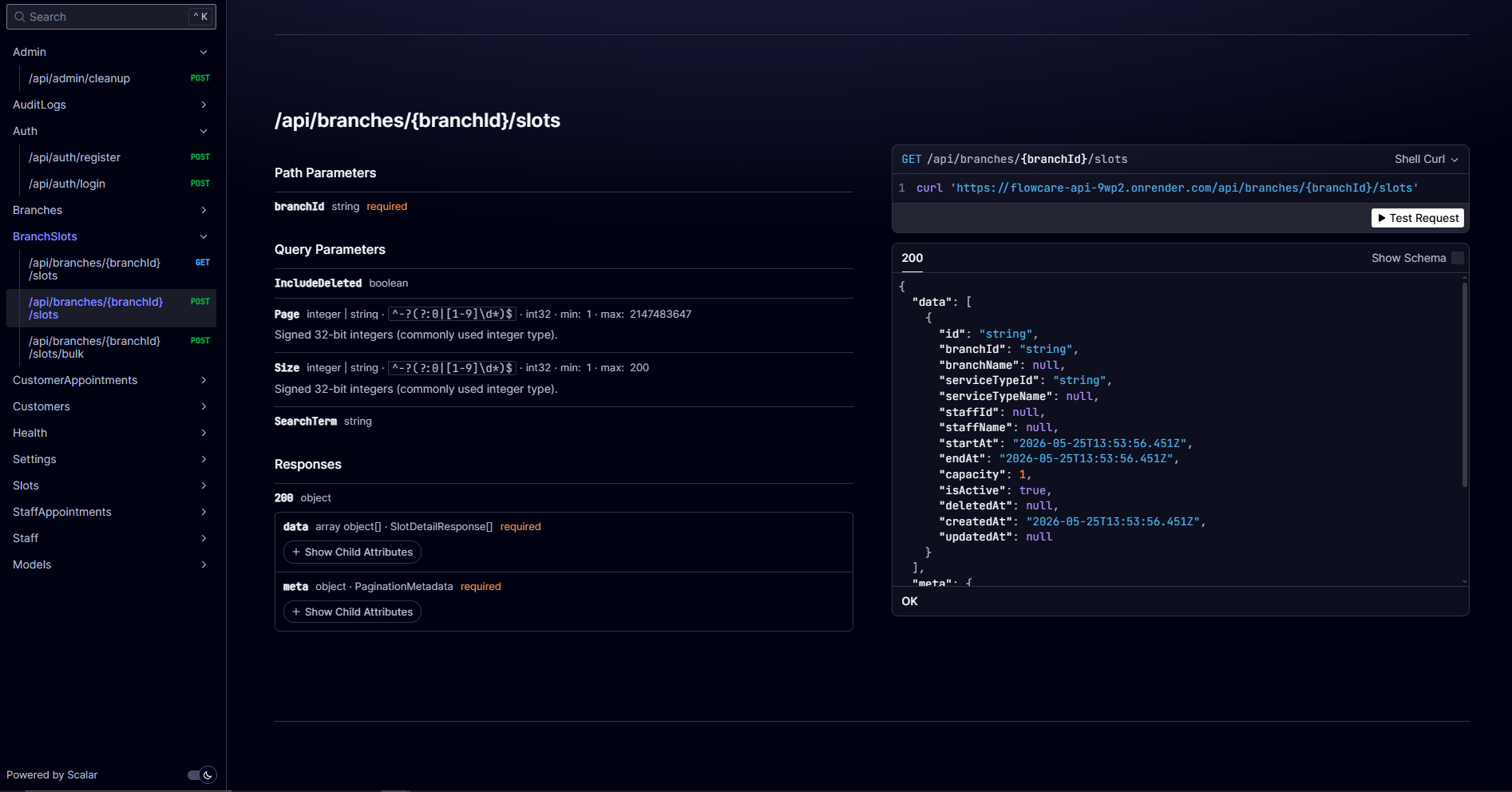This screenshot has width=1512, height=792.
Task: Toggle dark mode switch
Action: (202, 775)
